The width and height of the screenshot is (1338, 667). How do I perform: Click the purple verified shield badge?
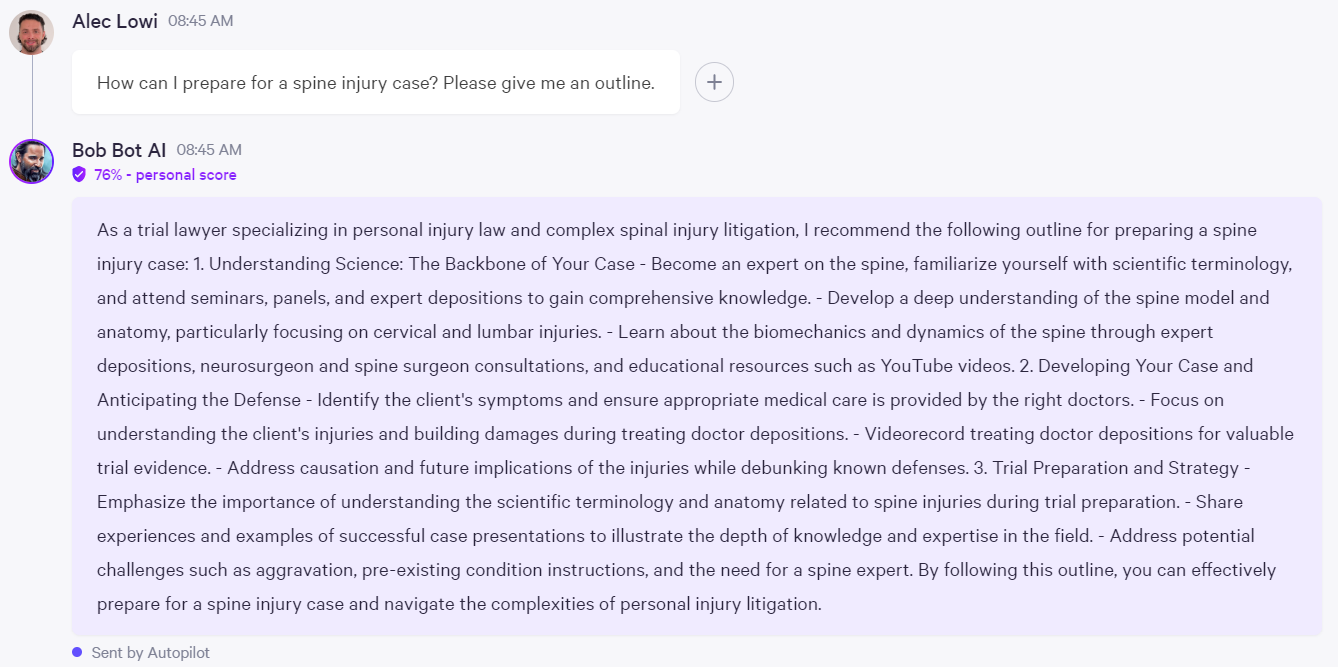[79, 175]
